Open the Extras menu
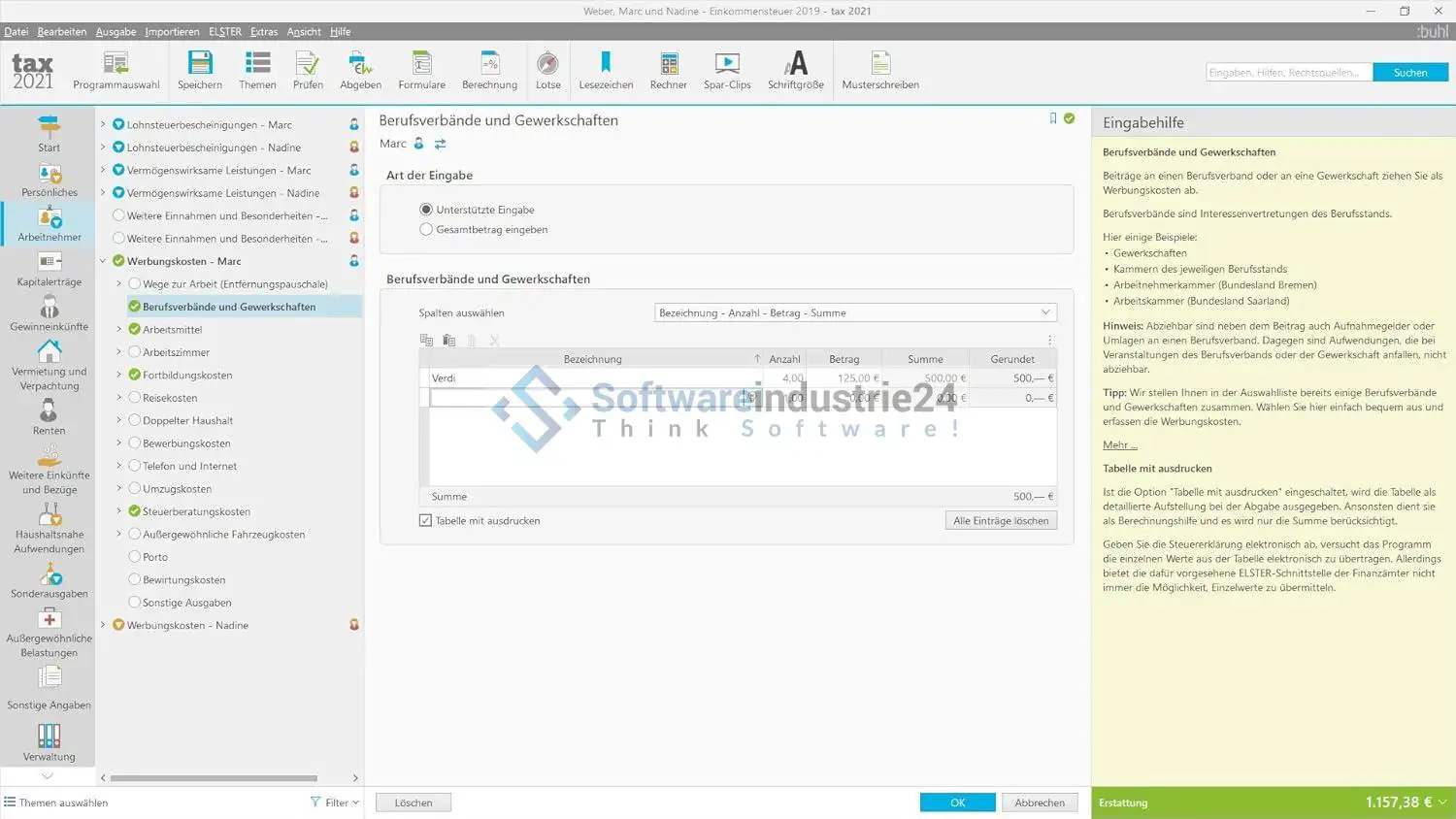The image size is (1456, 819). click(x=263, y=32)
